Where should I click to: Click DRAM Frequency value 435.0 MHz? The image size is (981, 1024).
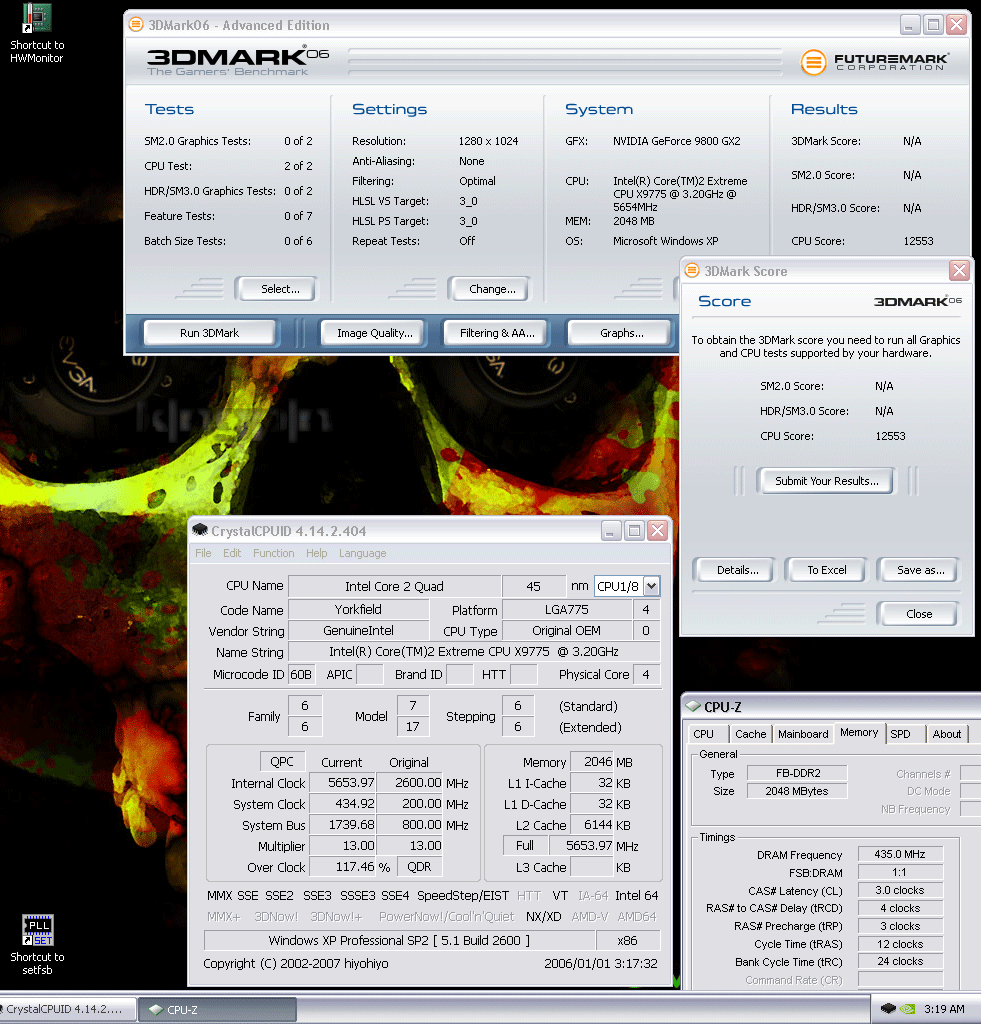pyautogui.click(x=900, y=854)
